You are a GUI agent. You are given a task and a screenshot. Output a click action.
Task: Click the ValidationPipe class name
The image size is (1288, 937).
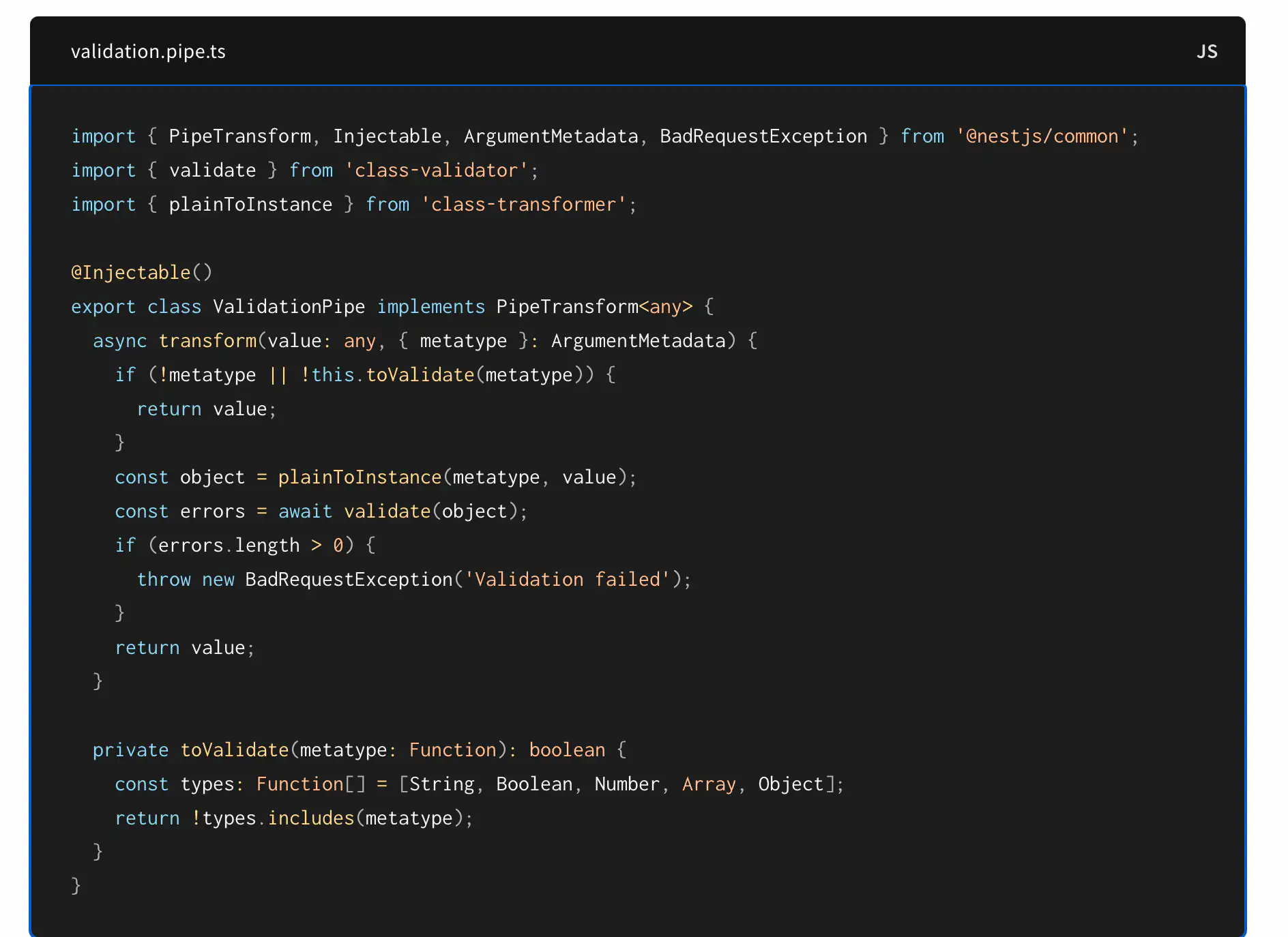click(289, 306)
